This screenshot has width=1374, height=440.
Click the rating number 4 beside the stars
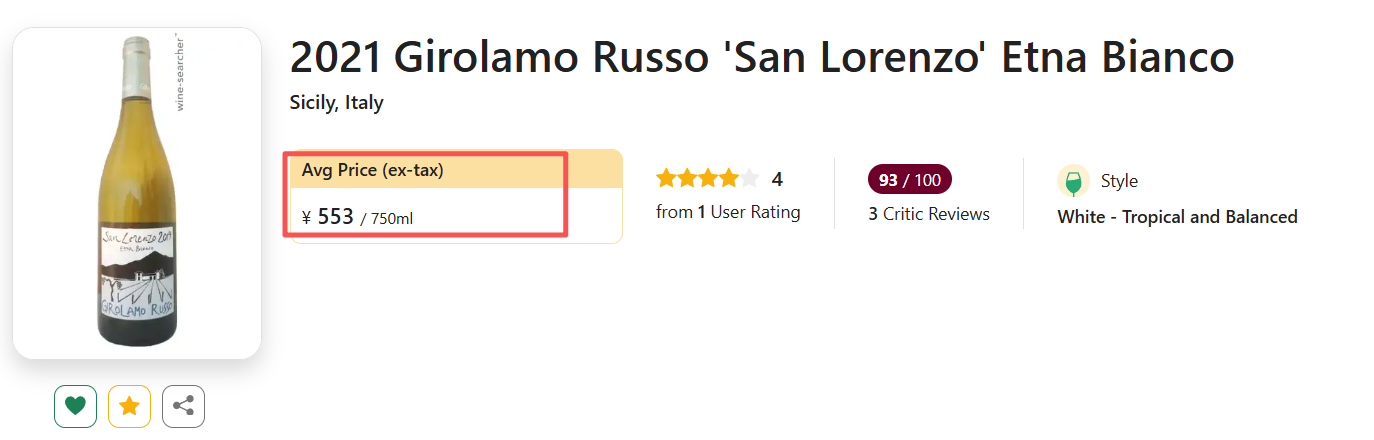click(x=777, y=180)
